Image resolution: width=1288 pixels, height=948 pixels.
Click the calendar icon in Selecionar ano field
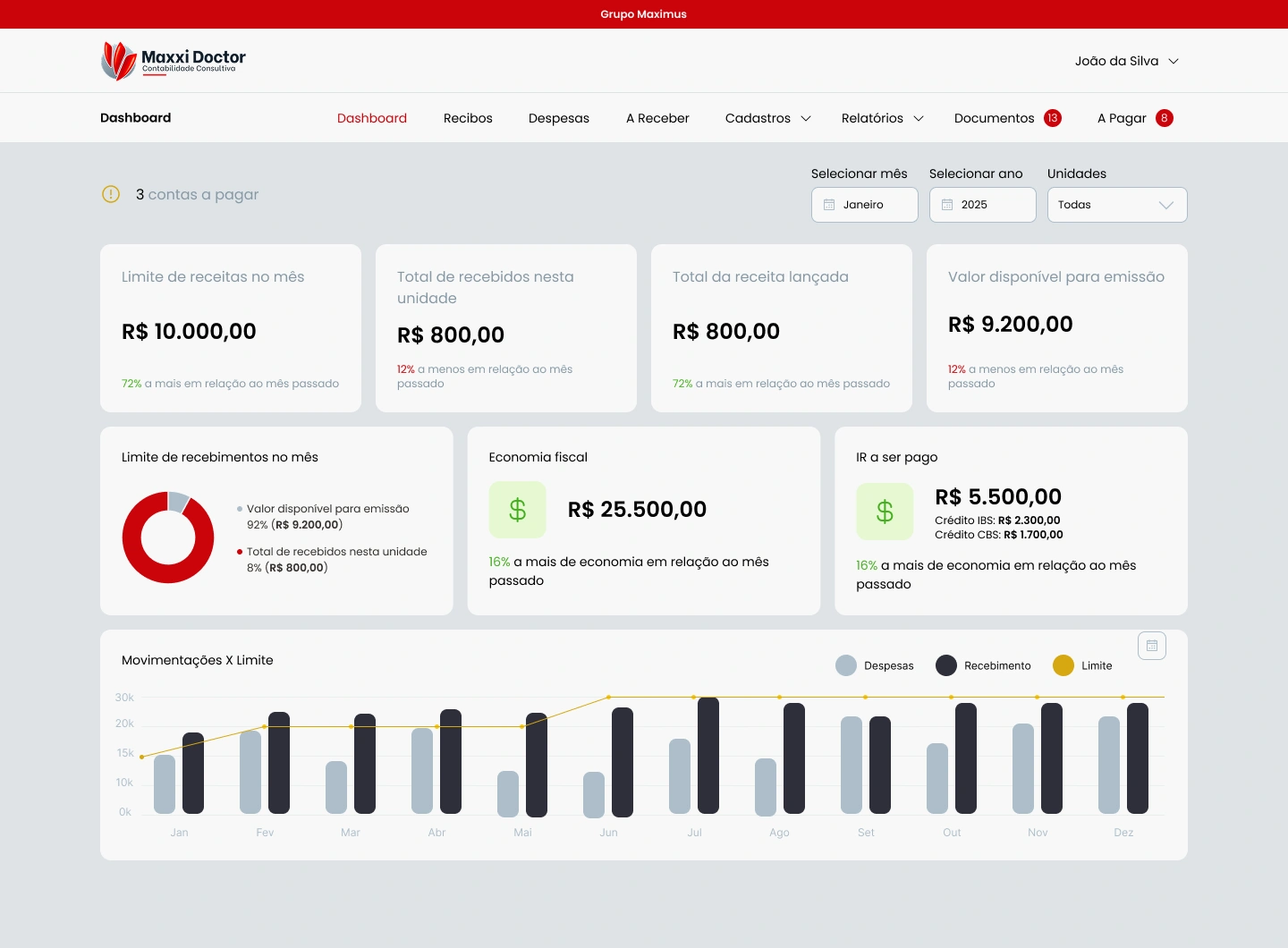tap(948, 205)
